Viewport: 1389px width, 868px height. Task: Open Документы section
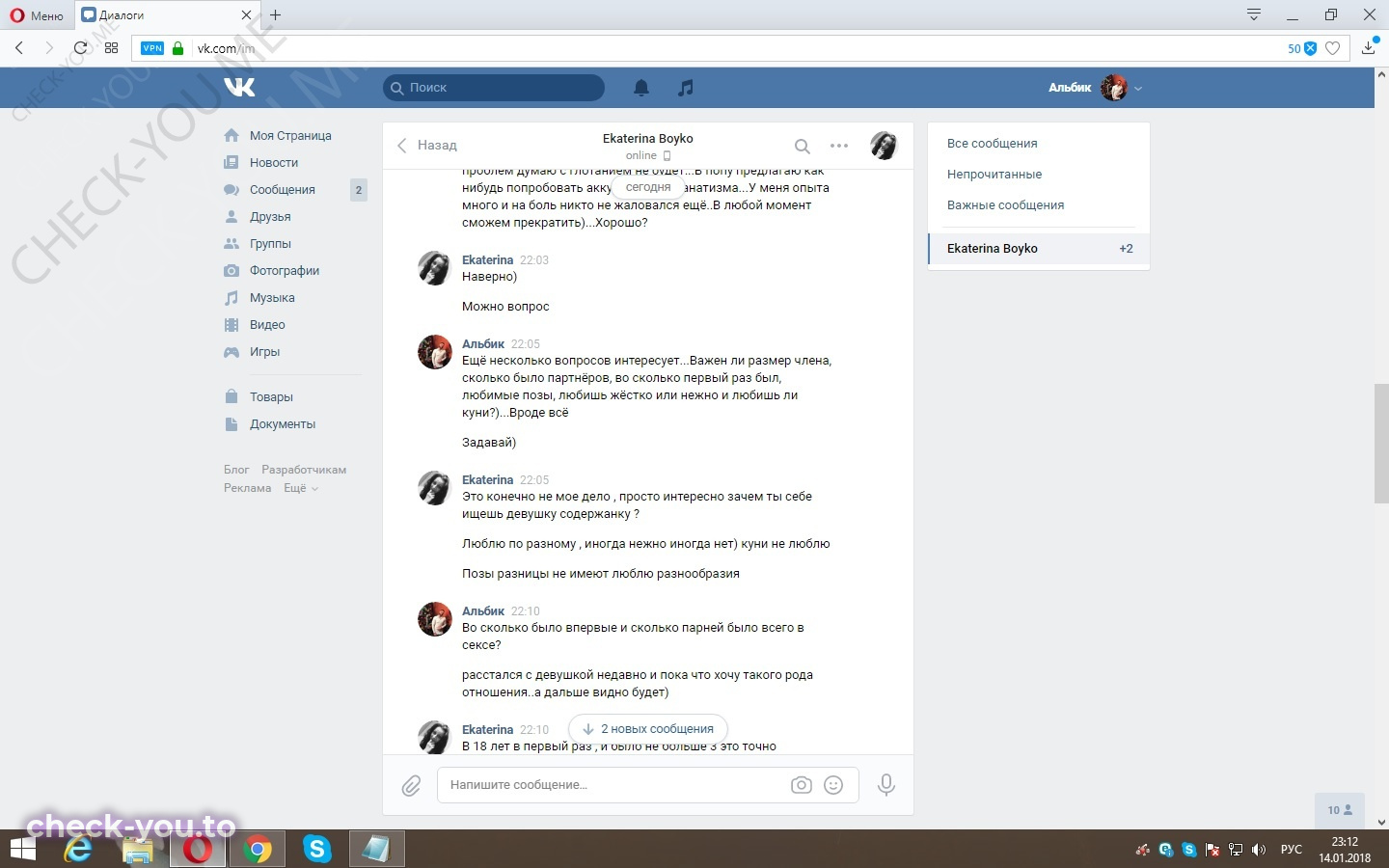click(x=283, y=424)
